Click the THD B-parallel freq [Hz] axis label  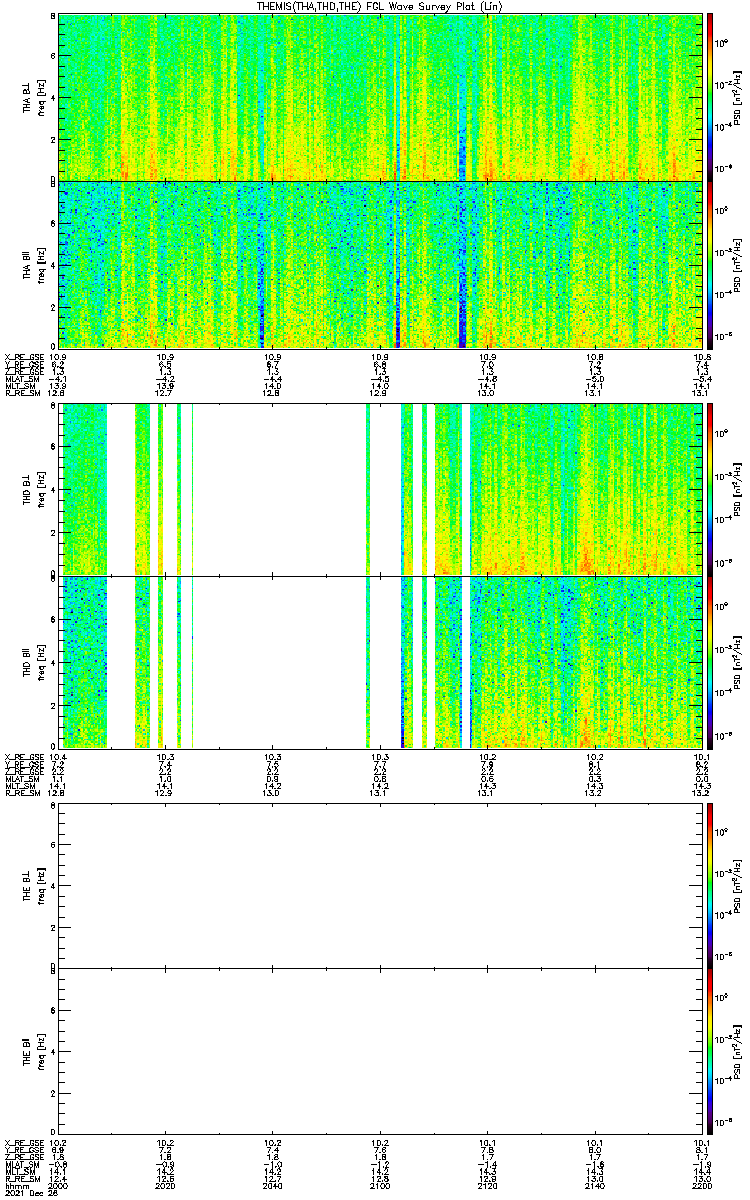click(x=43, y=661)
